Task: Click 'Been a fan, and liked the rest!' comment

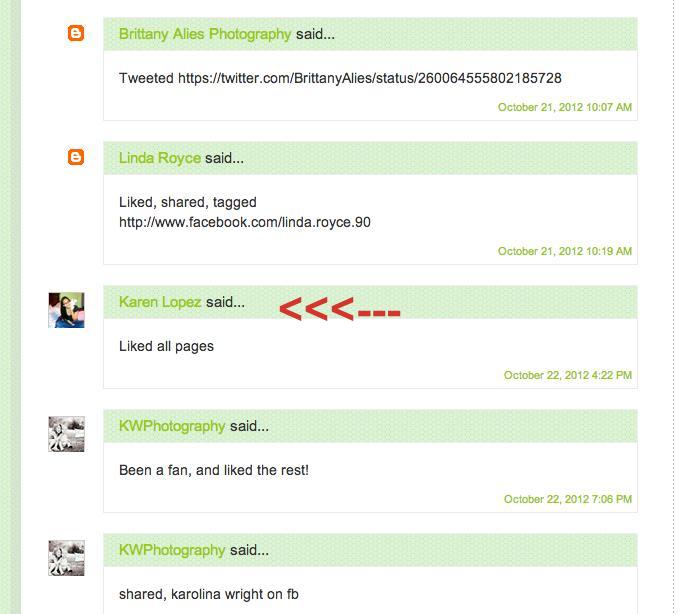Action: [x=214, y=470]
